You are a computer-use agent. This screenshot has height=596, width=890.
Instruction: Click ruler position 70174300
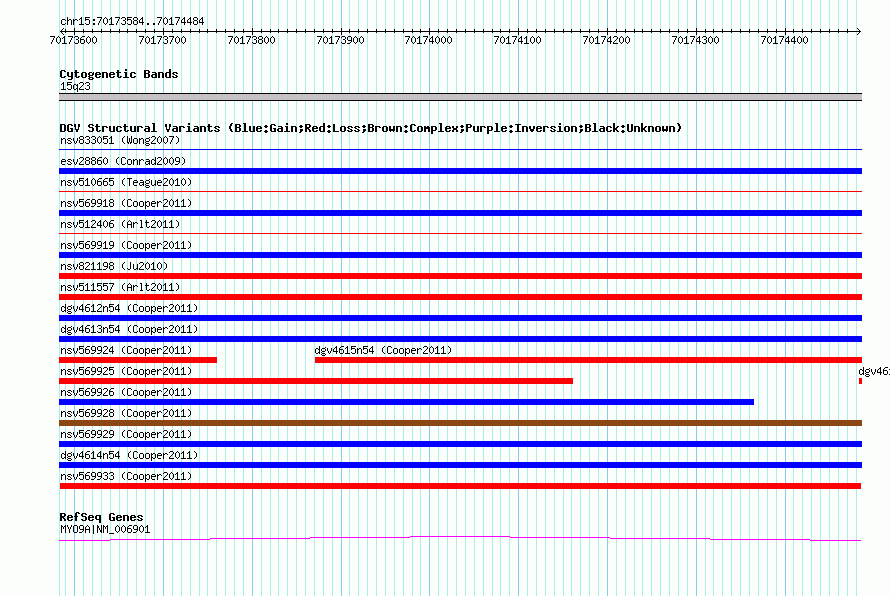coord(695,40)
